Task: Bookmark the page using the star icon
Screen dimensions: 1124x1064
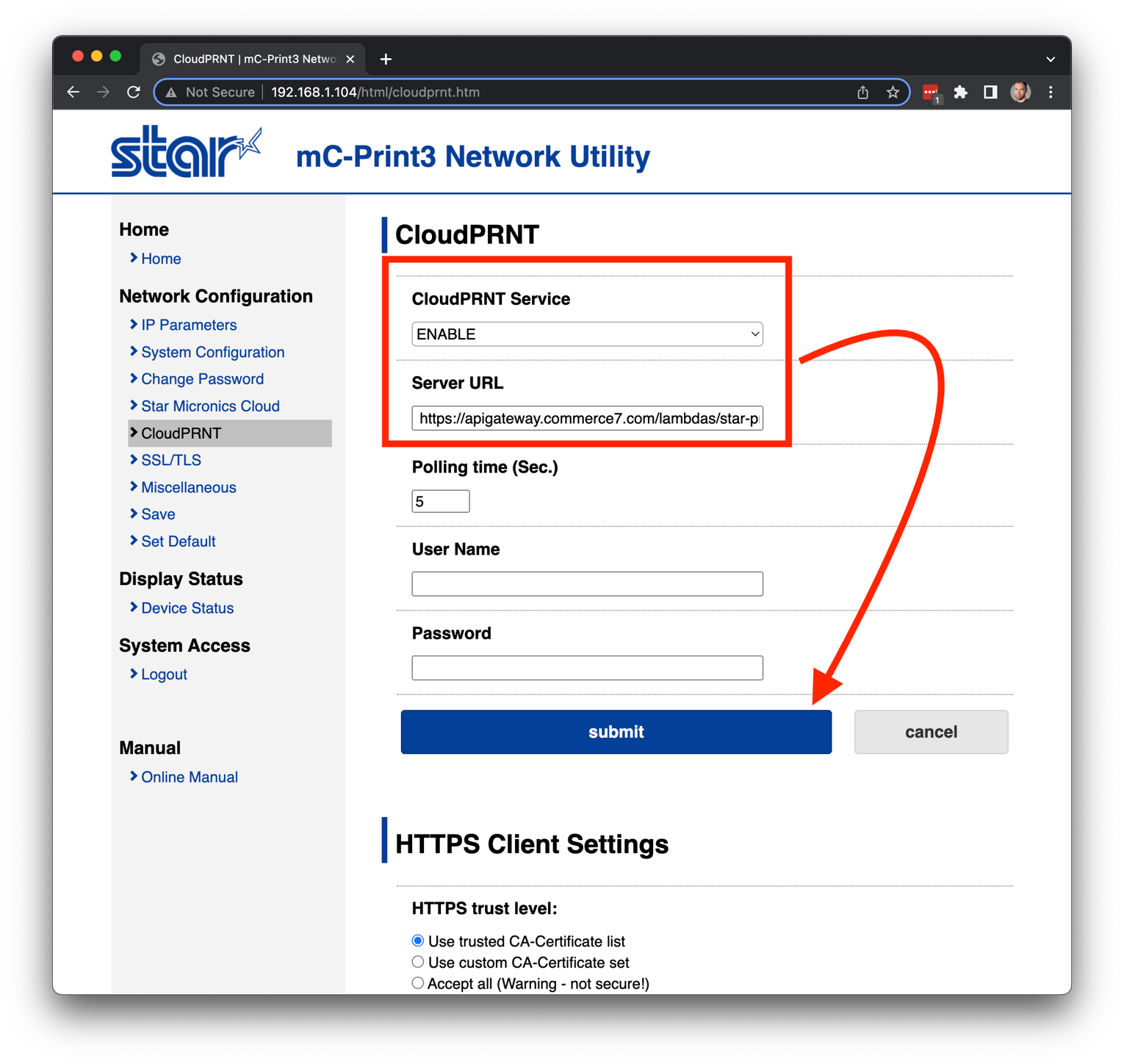Action: point(893,92)
